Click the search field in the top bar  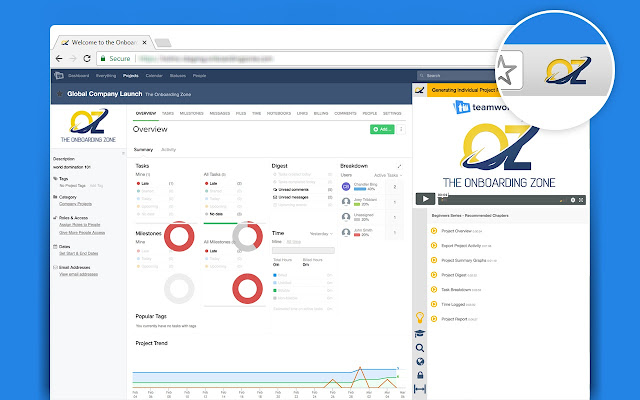tap(455, 76)
